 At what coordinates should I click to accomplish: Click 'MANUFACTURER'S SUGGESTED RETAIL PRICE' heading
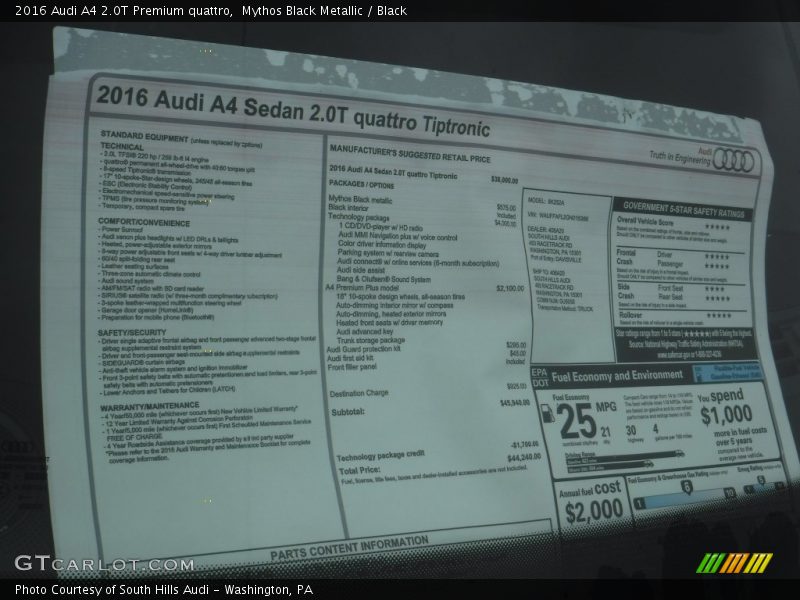point(410,154)
